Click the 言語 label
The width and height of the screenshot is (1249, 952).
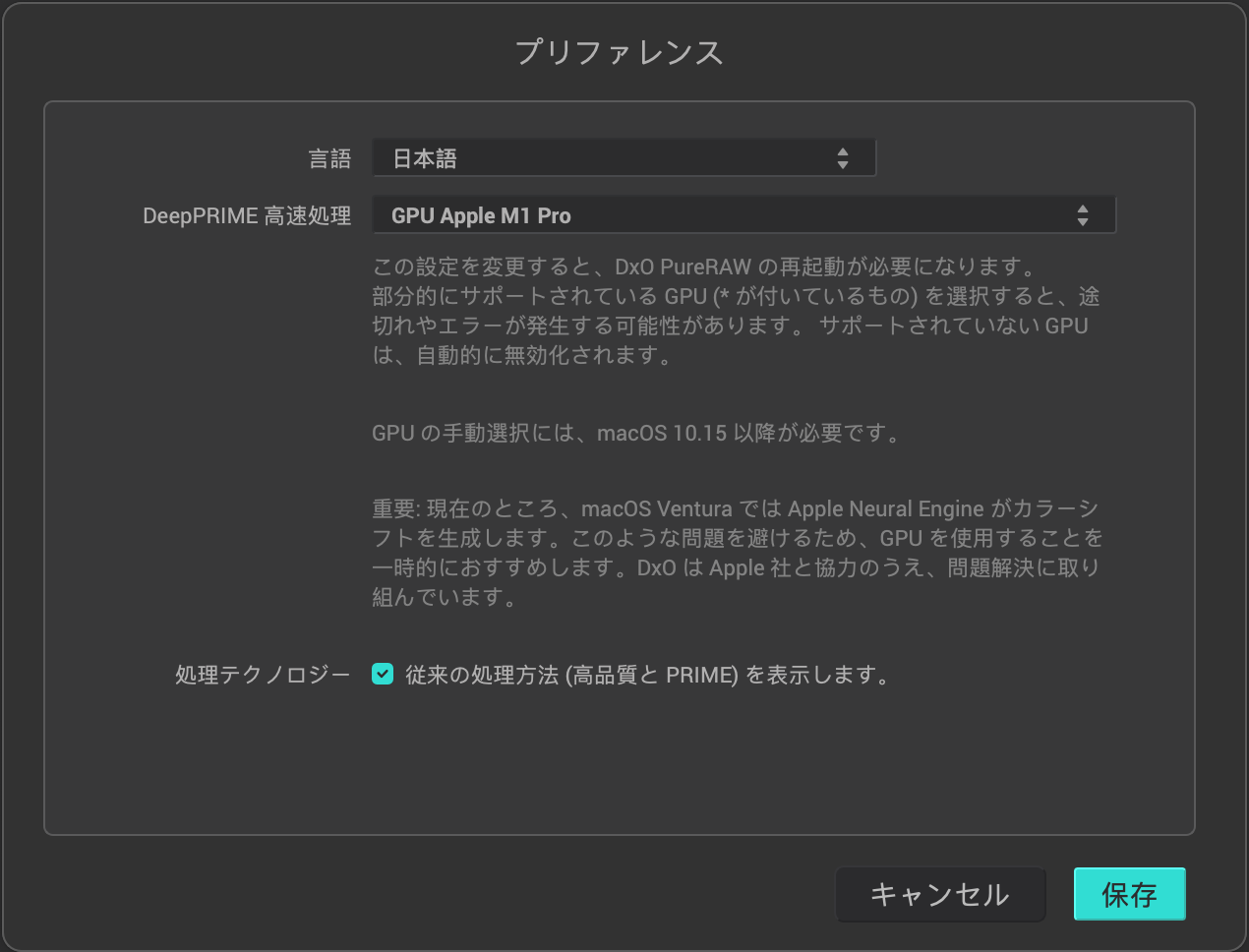click(x=329, y=158)
